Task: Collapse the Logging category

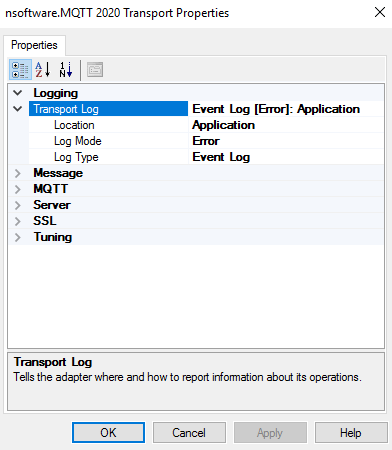Action: (18, 93)
